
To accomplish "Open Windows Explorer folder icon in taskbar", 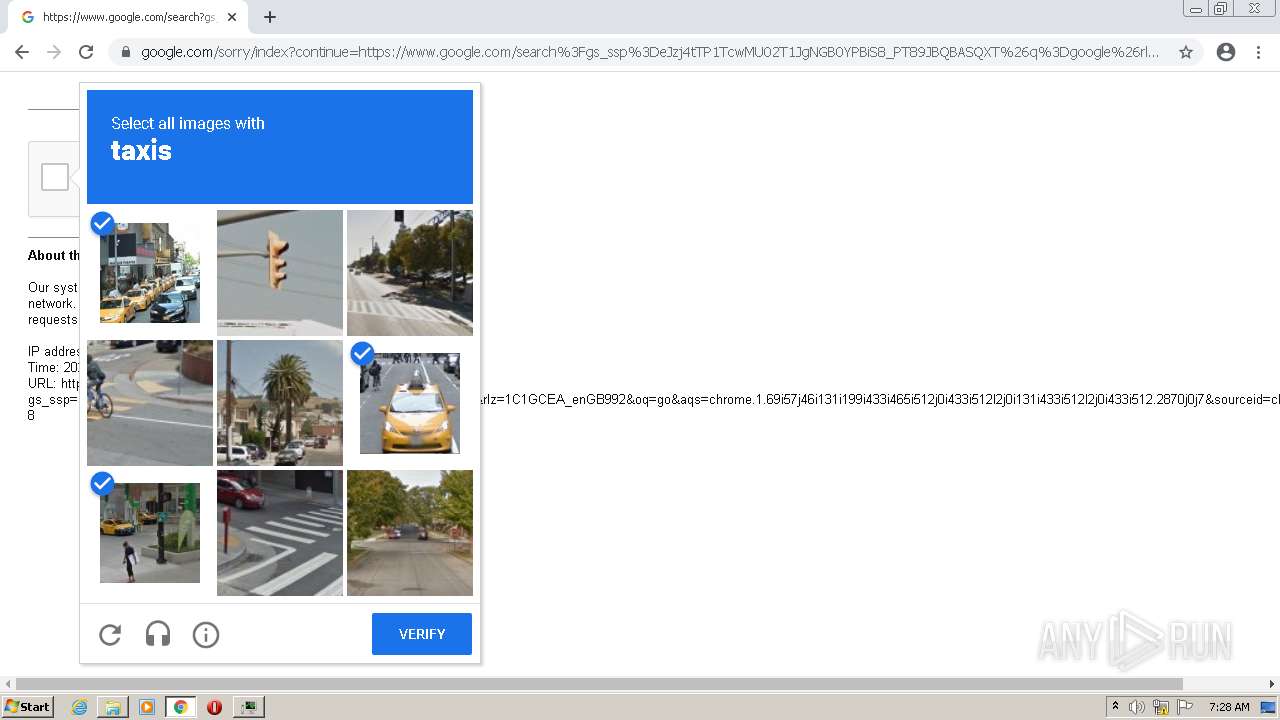I will click(113, 707).
